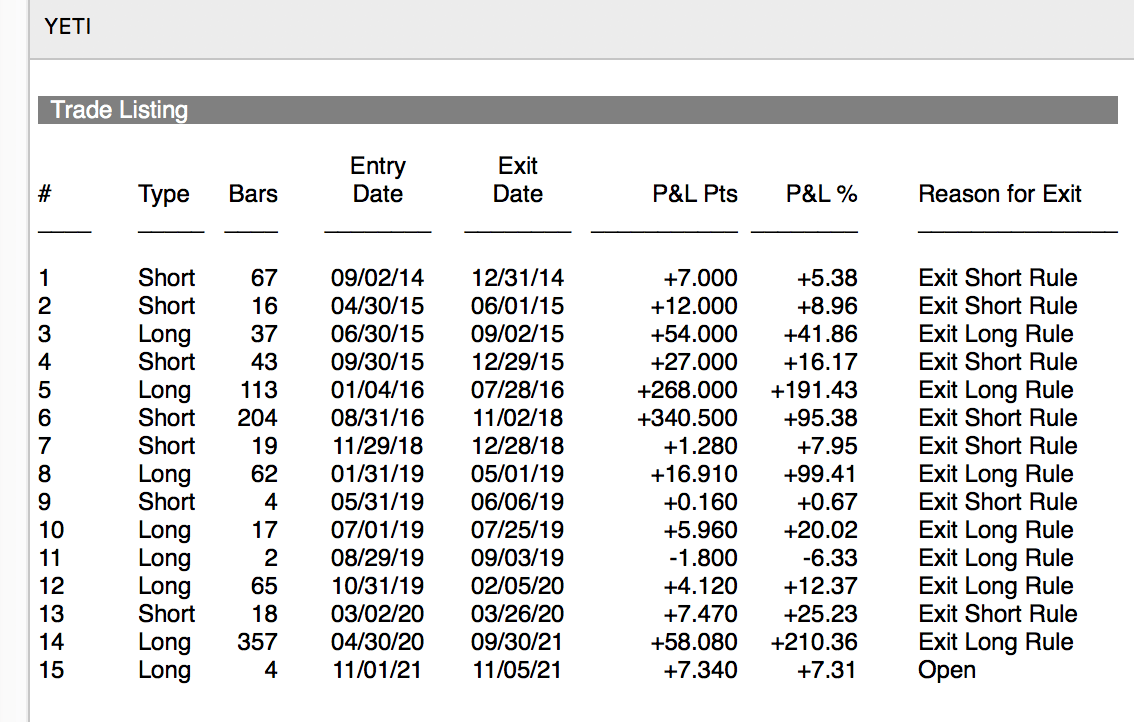Click the +210.36 percent value
Image resolution: width=1134 pixels, height=722 pixels.
click(x=814, y=642)
